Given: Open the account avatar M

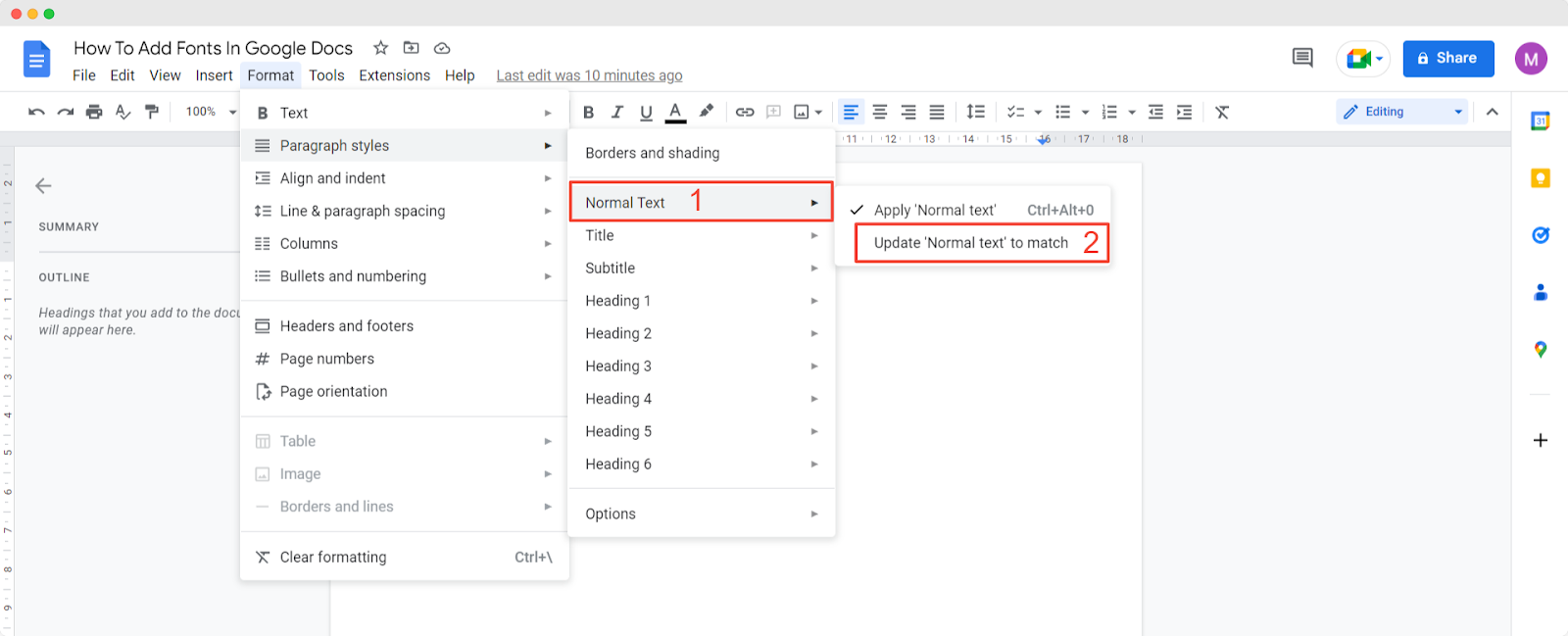Looking at the screenshot, I should click(x=1531, y=59).
